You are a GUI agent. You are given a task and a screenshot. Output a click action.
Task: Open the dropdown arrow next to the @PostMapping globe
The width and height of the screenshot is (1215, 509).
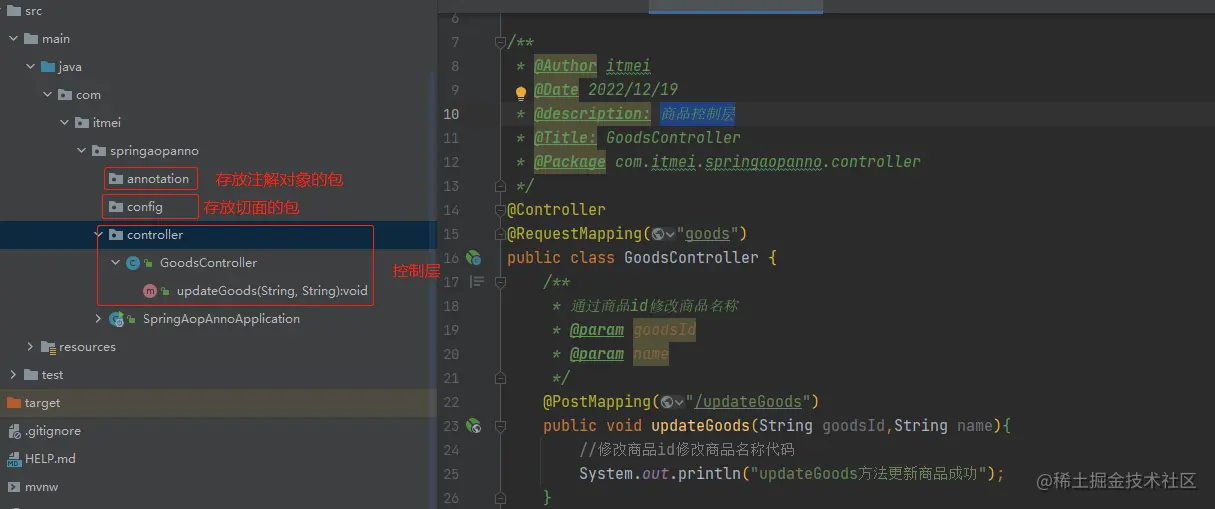click(x=680, y=402)
